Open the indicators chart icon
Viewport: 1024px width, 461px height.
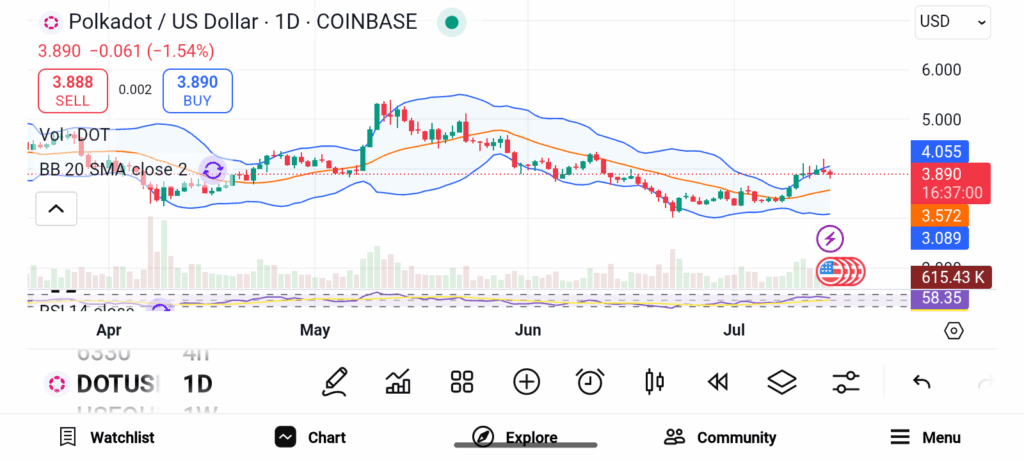tap(398, 382)
